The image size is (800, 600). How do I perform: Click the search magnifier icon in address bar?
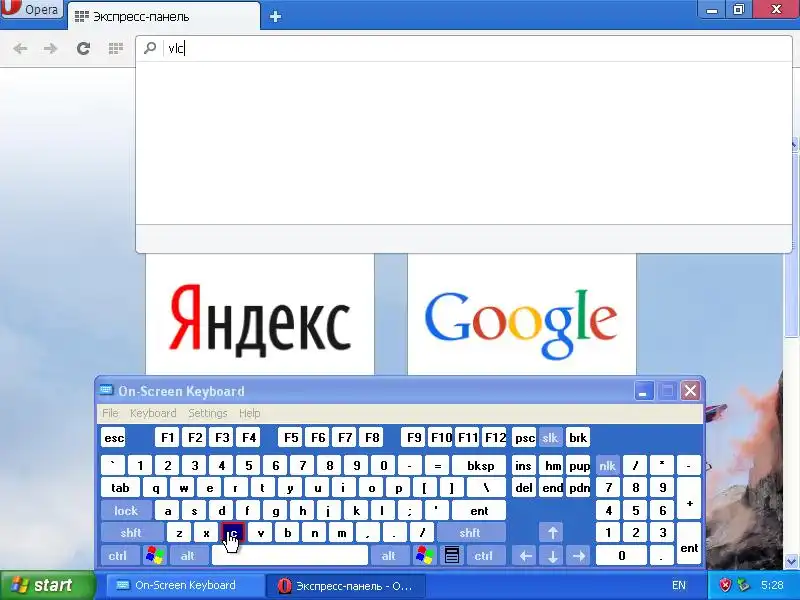coord(150,48)
